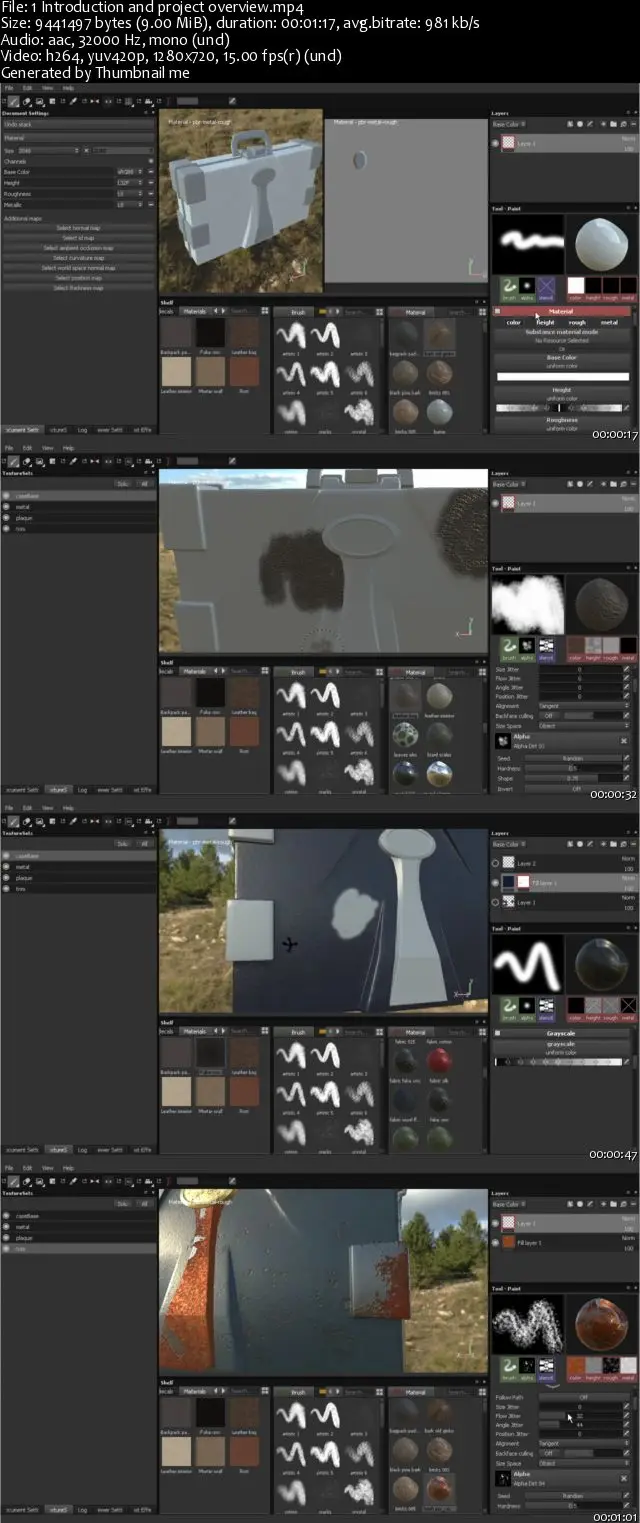Click material picker eyedropper in 00:01:01 frame toolbar
Image resolution: width=640 pixels, height=1523 pixels.
[73, 1181]
